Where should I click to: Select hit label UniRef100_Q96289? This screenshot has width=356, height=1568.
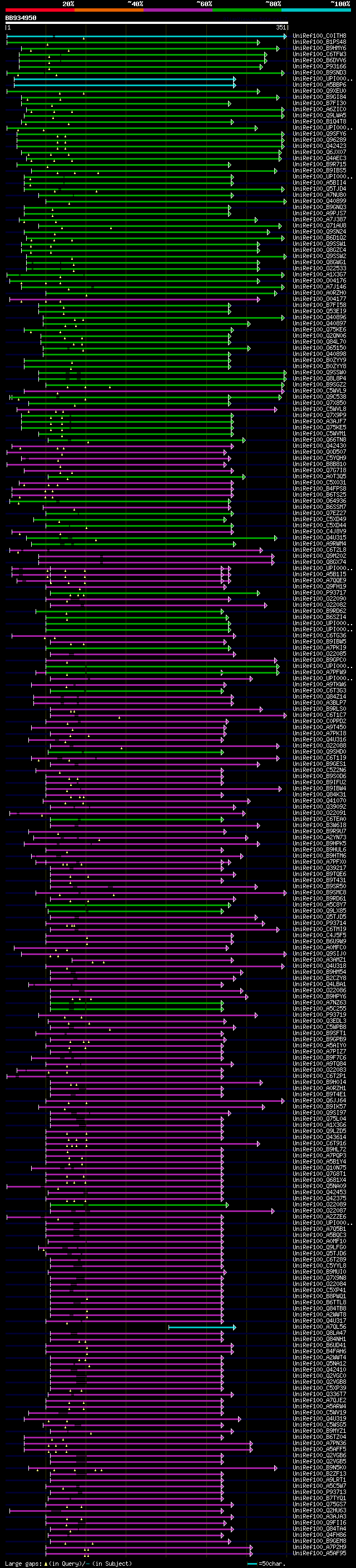(319, 140)
